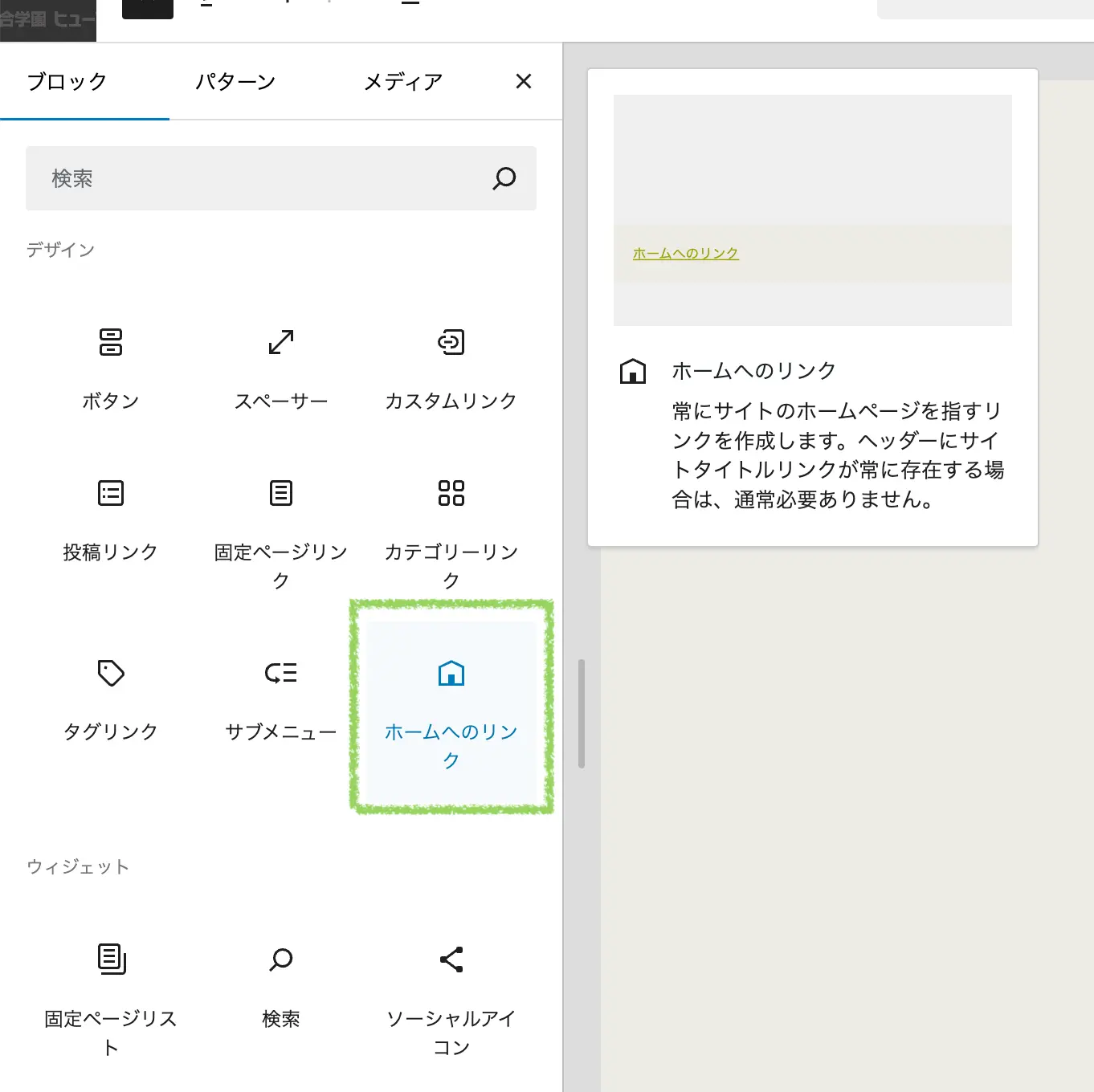Insert the サブメニュー submenu block
The height and width of the screenshot is (1092, 1094).
pos(281,697)
